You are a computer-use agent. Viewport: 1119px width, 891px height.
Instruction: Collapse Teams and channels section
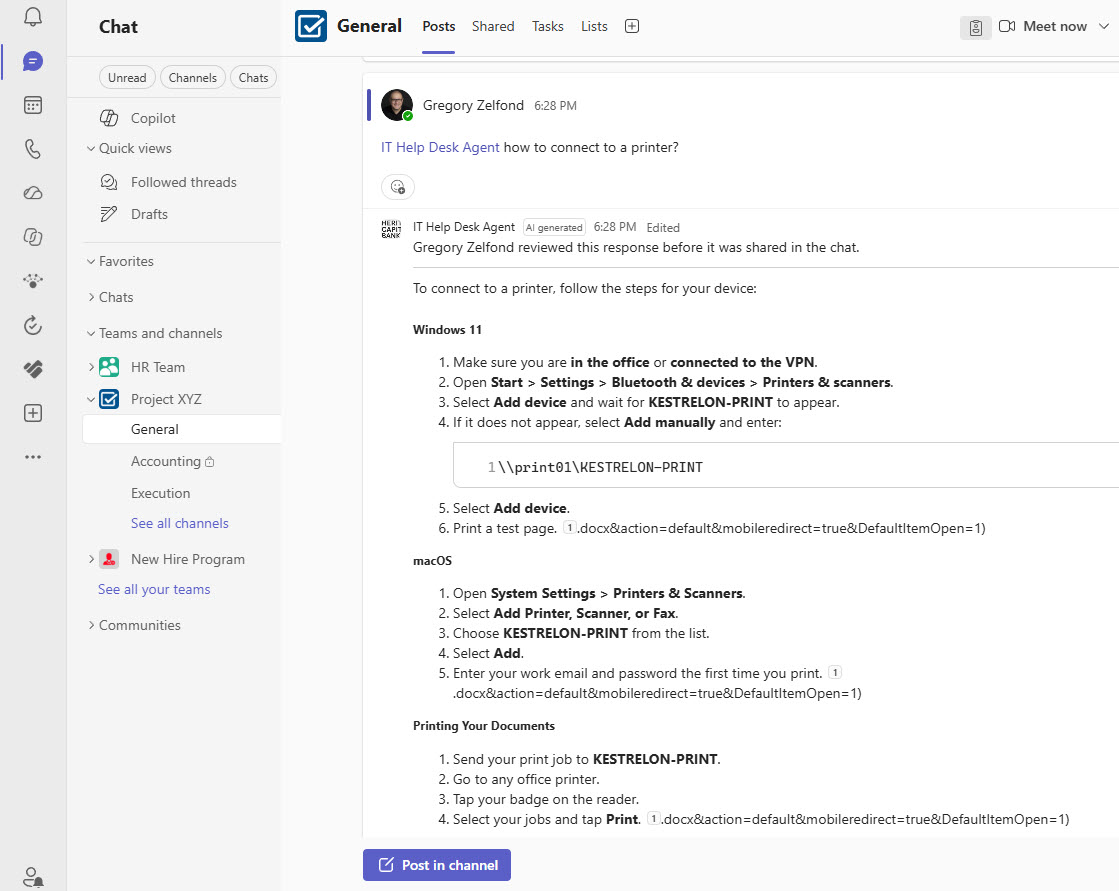[91, 333]
